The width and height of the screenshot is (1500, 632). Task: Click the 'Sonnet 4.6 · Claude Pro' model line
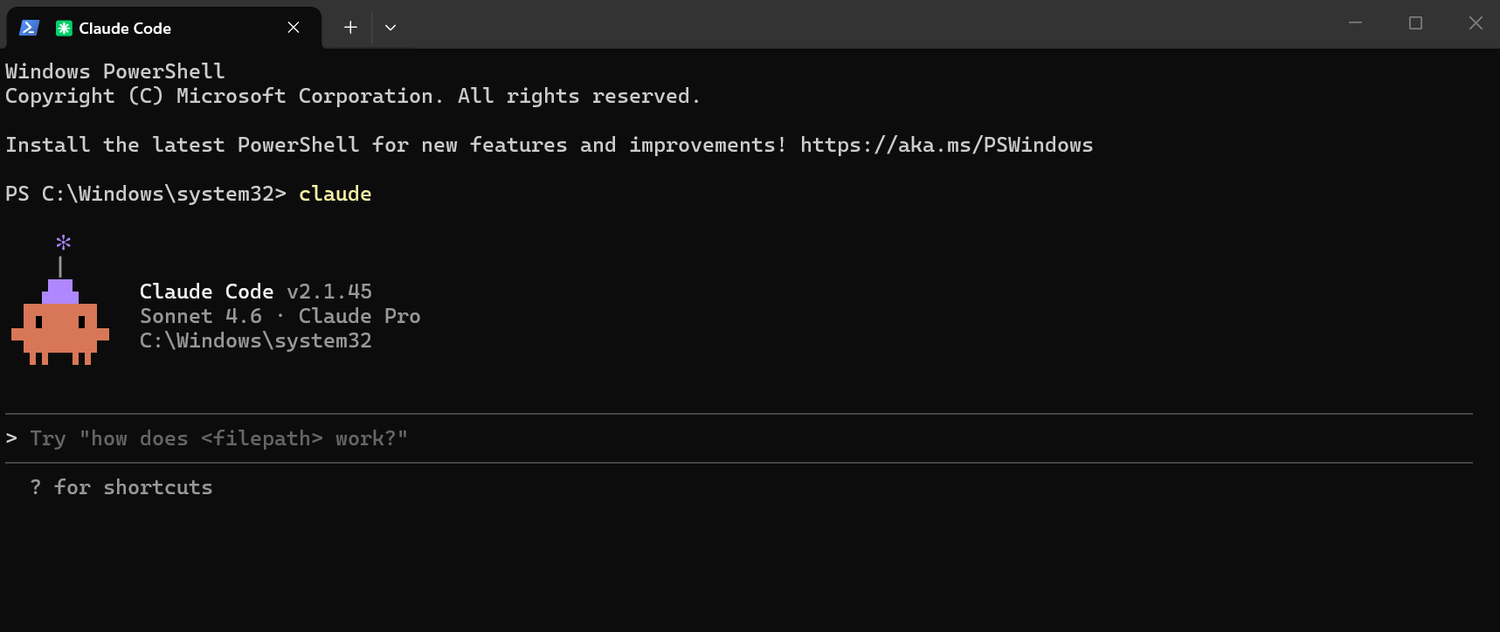coord(280,316)
